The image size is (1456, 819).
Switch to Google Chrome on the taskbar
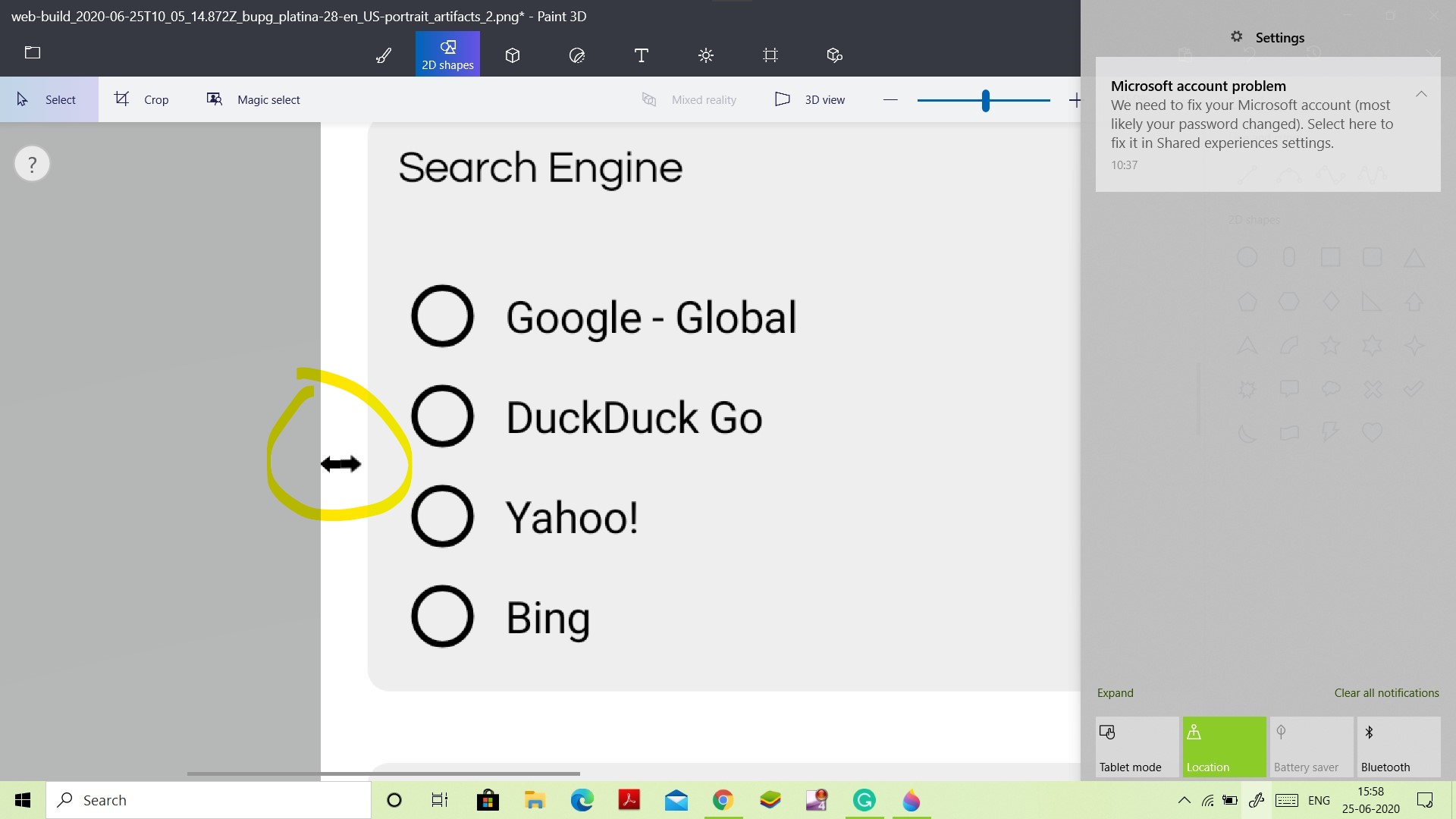point(723,800)
